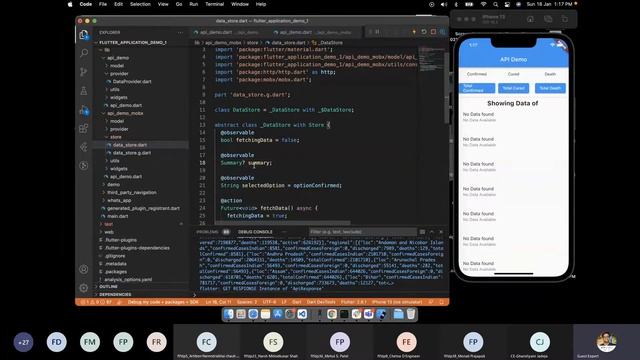This screenshot has width=640, height=360.
Task: Open the Run menu
Action: (193, 4)
